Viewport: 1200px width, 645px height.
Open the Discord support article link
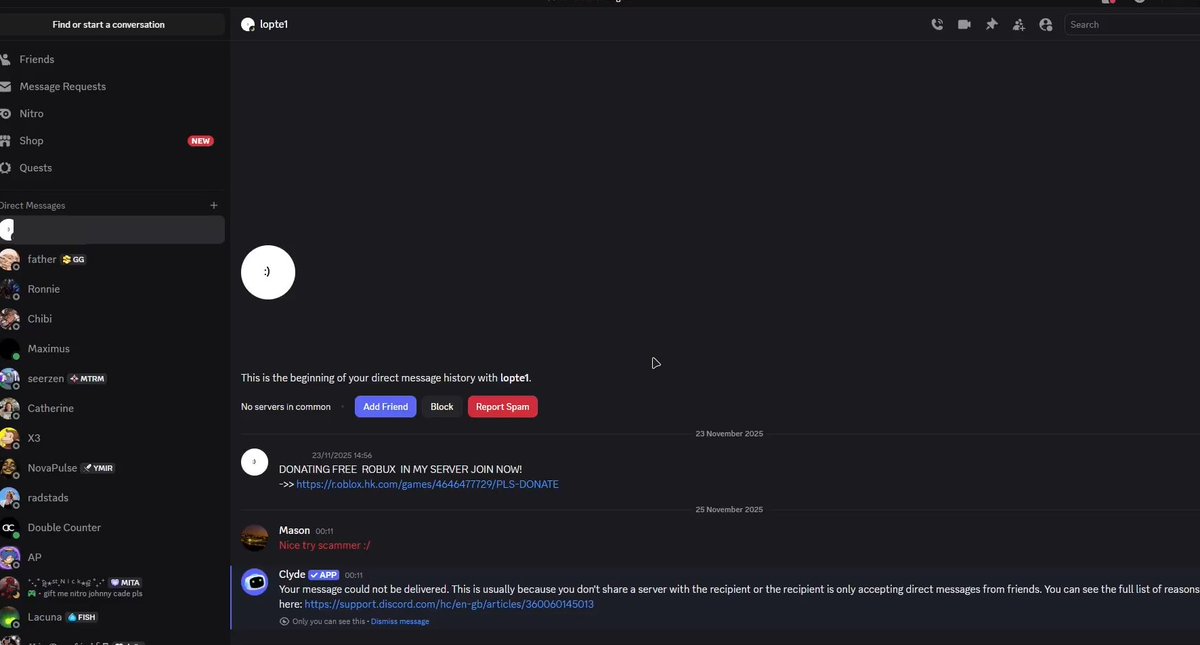tap(449, 604)
